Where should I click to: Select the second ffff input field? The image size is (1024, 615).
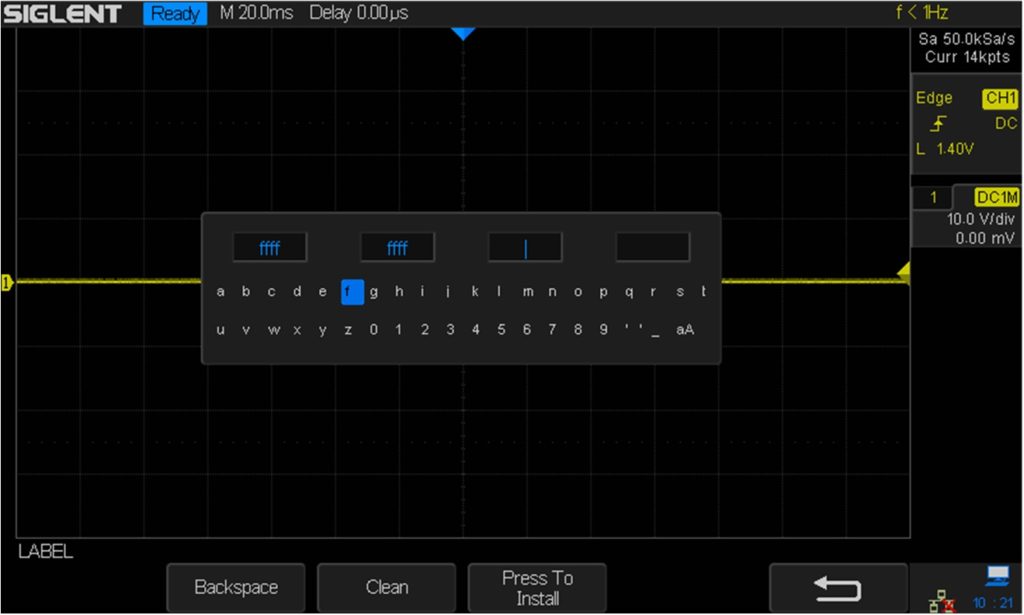(x=397, y=248)
